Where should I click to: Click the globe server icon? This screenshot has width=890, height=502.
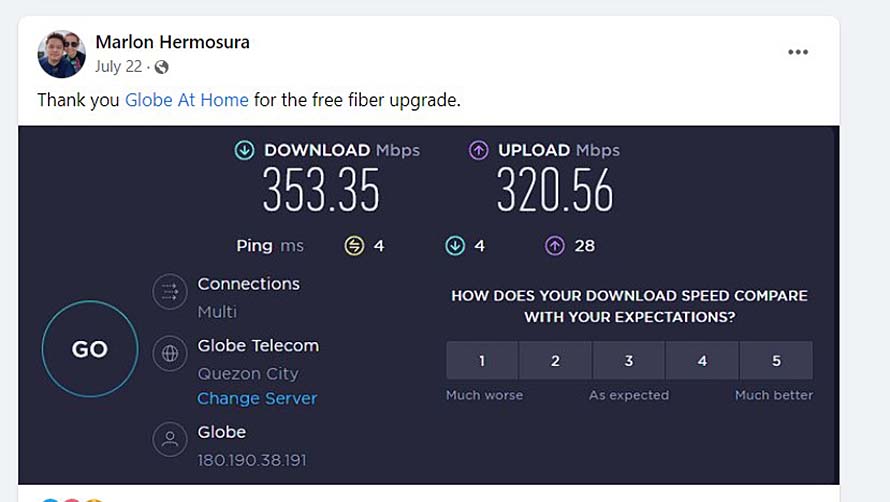pyautogui.click(x=170, y=353)
